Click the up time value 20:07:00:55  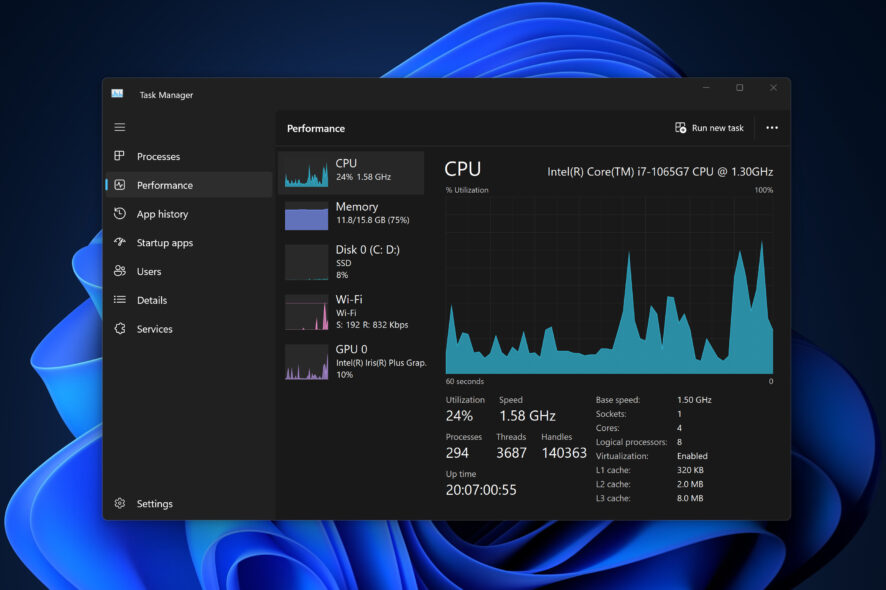481,490
